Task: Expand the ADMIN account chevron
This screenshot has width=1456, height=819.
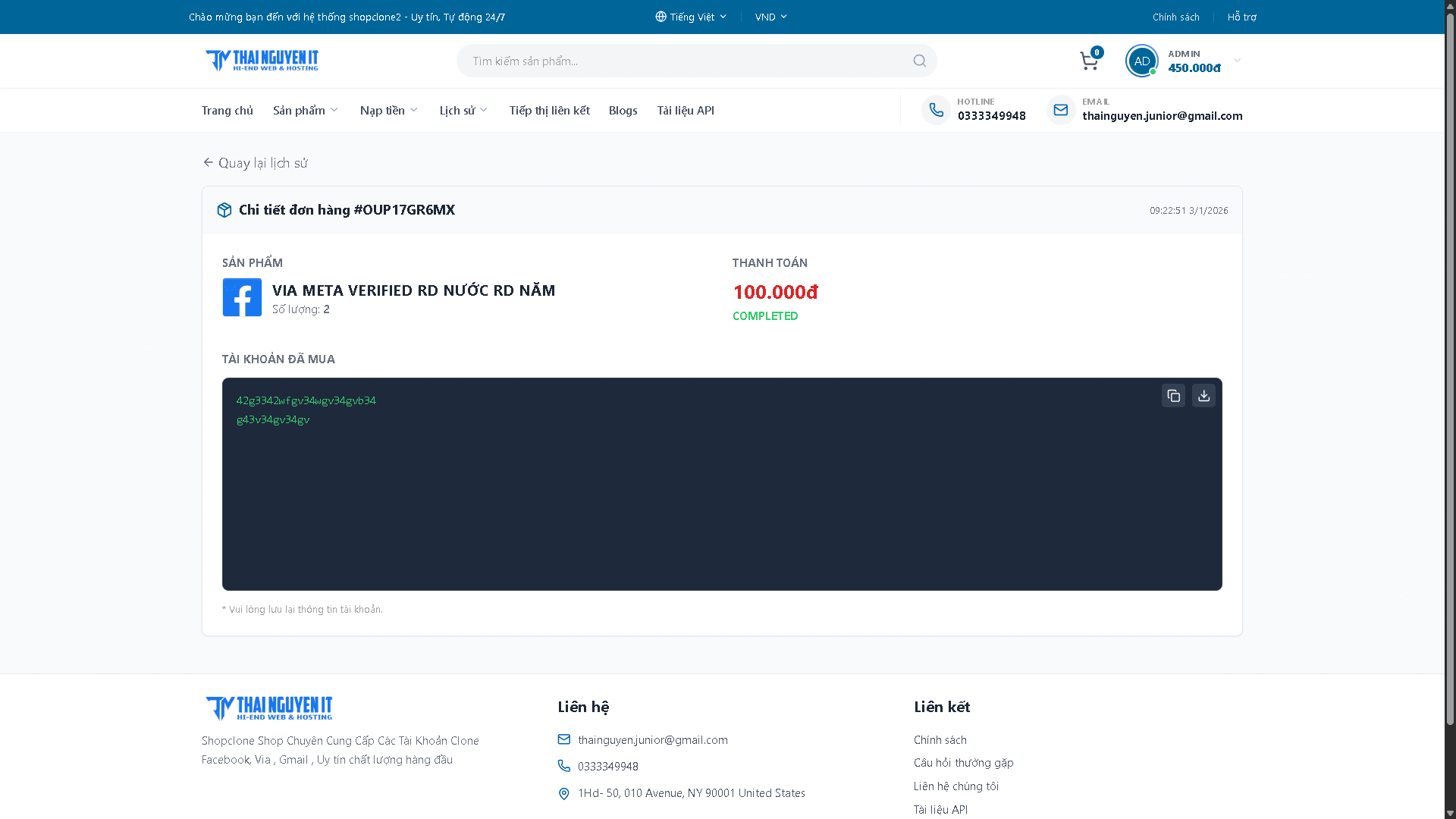Action: [1237, 61]
